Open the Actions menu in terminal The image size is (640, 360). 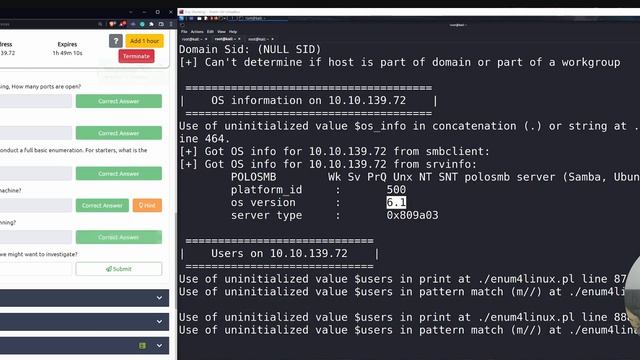[x=197, y=31]
